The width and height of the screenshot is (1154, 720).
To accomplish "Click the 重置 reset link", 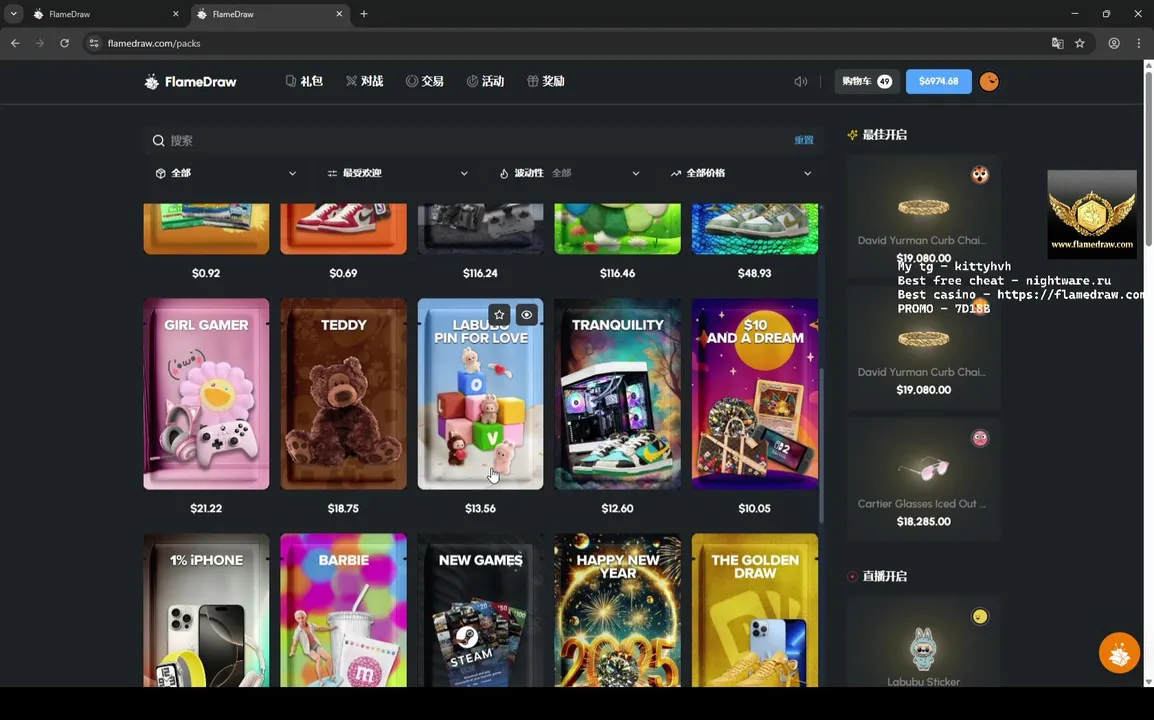I will tap(804, 140).
